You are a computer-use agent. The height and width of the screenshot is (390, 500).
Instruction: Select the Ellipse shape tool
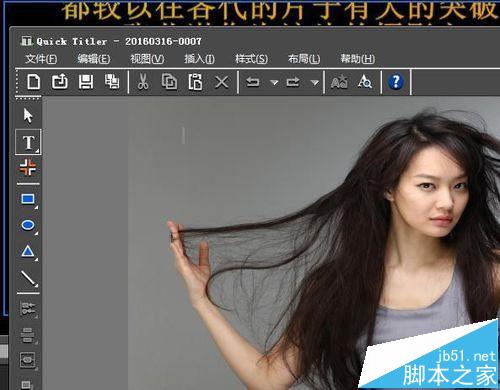click(x=28, y=225)
